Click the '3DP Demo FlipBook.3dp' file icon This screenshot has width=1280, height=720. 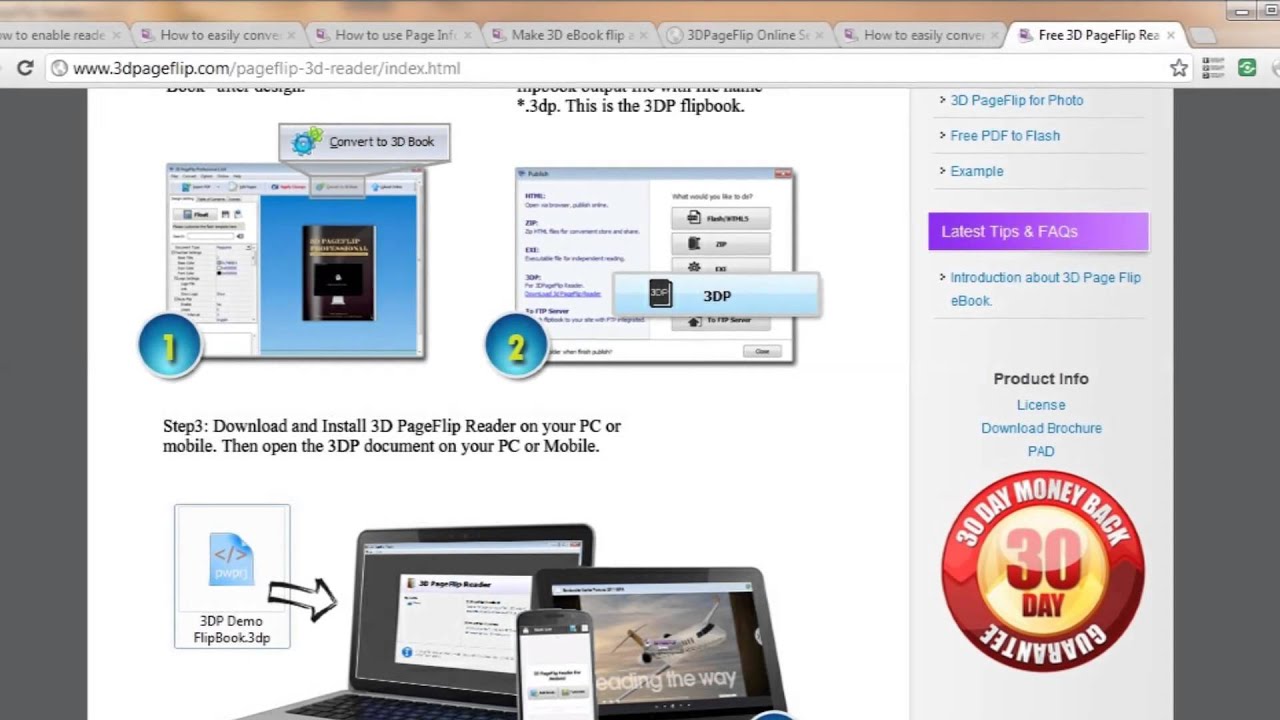pyautogui.click(x=232, y=576)
